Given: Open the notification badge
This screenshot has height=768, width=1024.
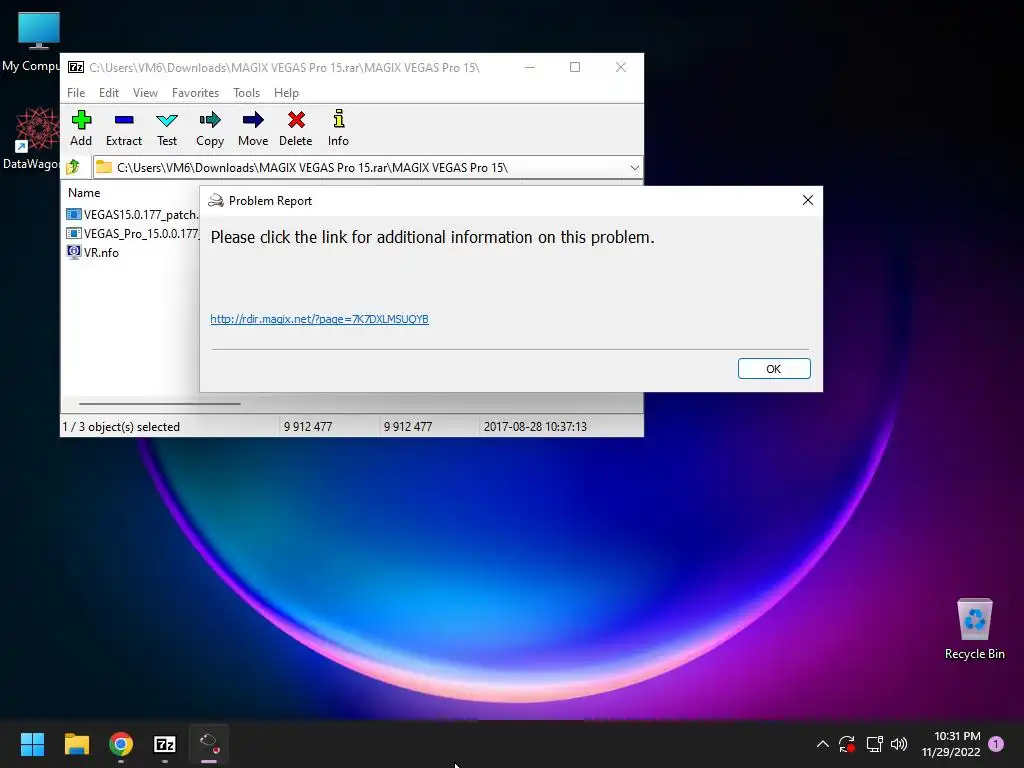Looking at the screenshot, I should coord(996,744).
